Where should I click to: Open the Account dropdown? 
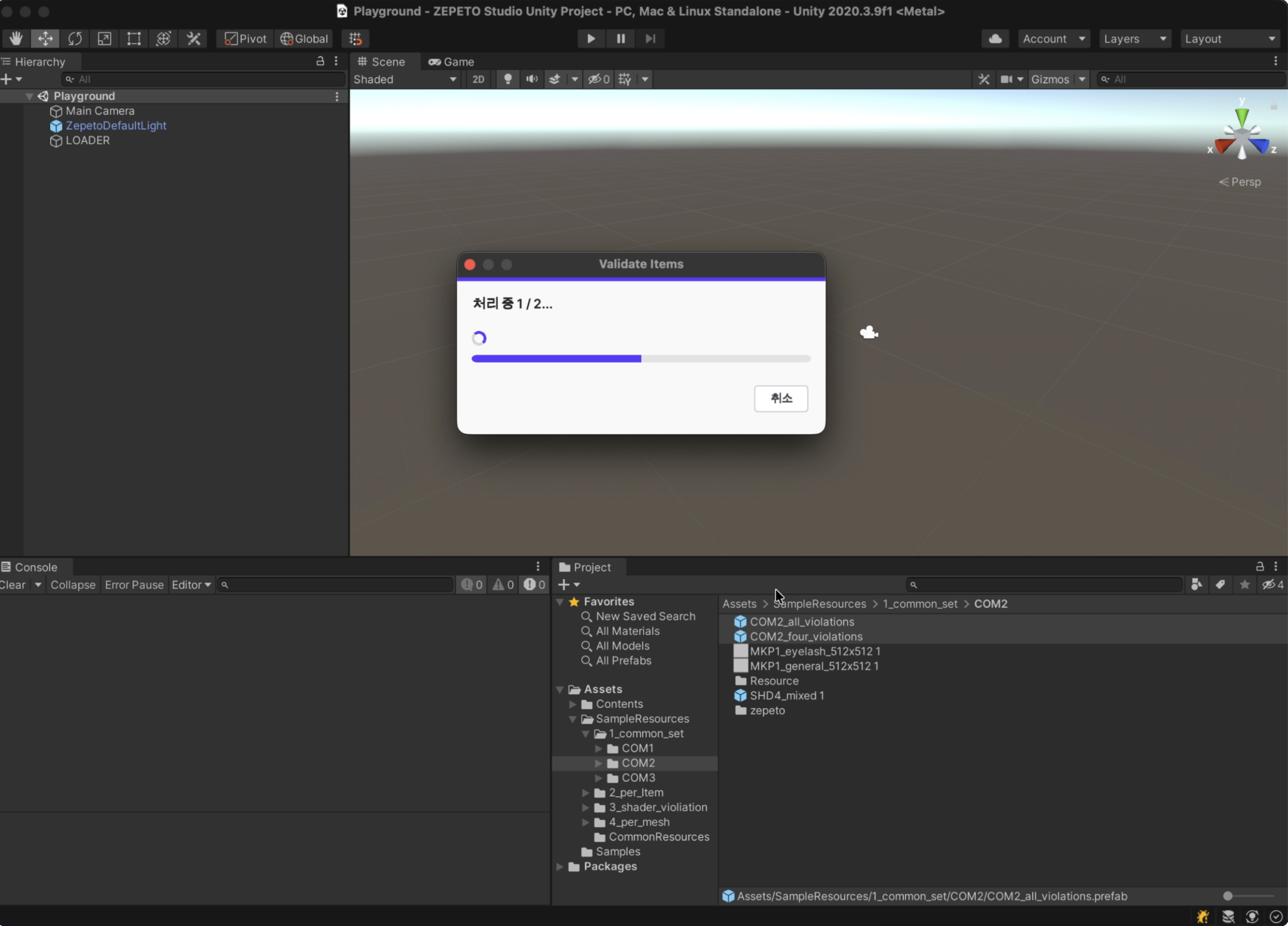1054,39
